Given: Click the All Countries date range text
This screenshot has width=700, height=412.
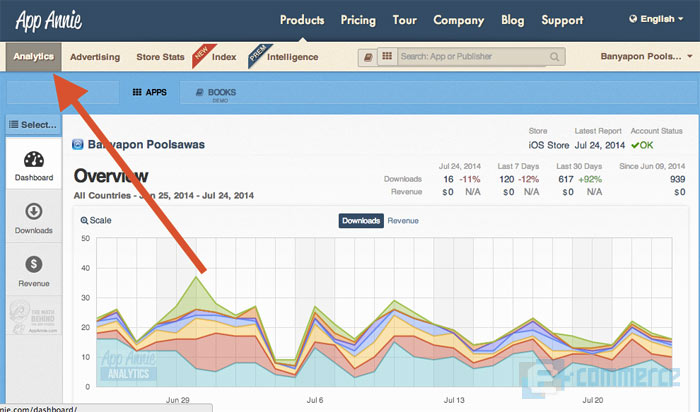Looking at the screenshot, I should coord(164,196).
